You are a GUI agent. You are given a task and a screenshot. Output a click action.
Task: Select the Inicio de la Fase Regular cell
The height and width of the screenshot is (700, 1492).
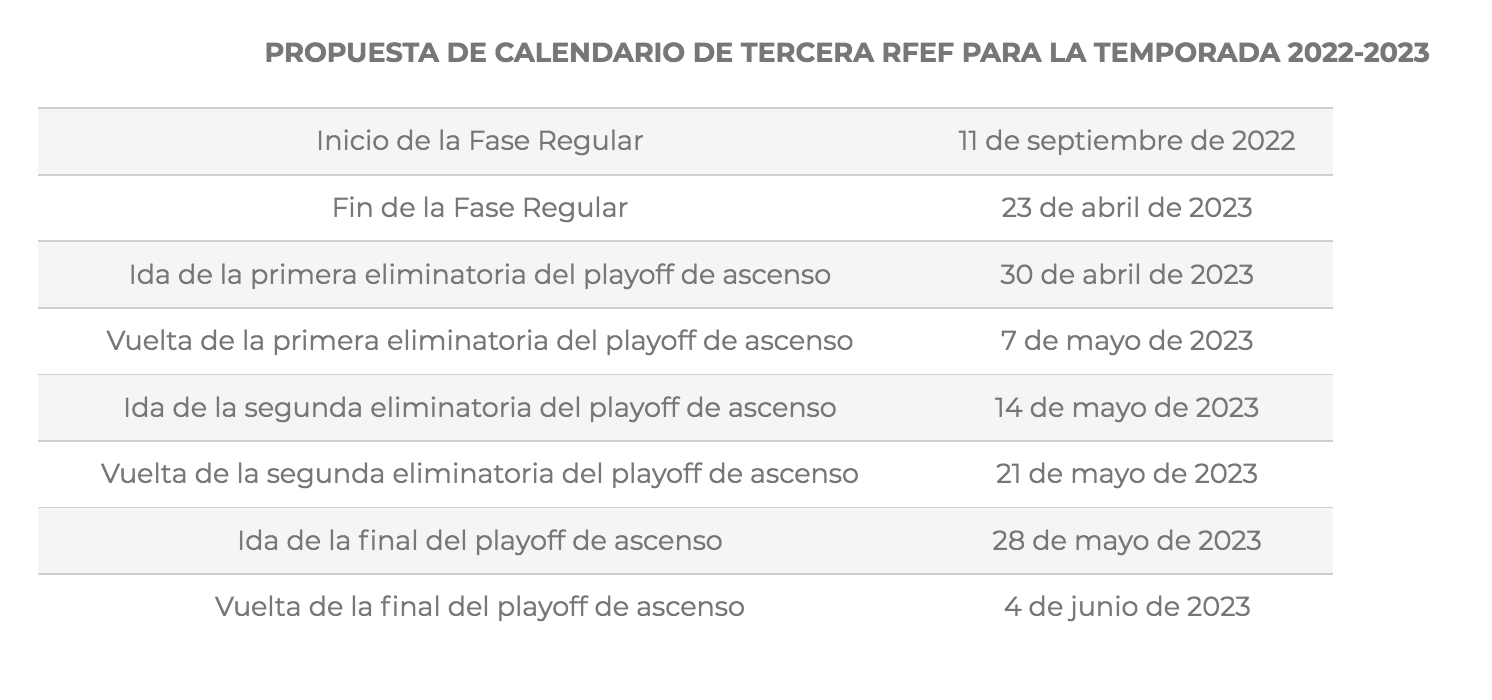(479, 141)
